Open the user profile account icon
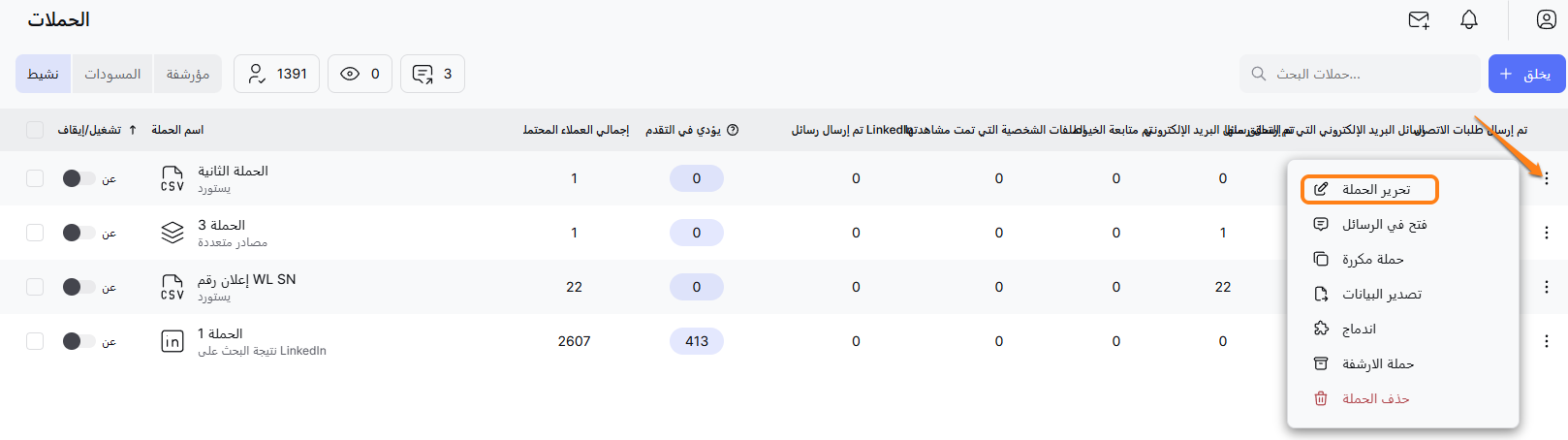Screen dimensions: 1568x440 (1547, 20)
